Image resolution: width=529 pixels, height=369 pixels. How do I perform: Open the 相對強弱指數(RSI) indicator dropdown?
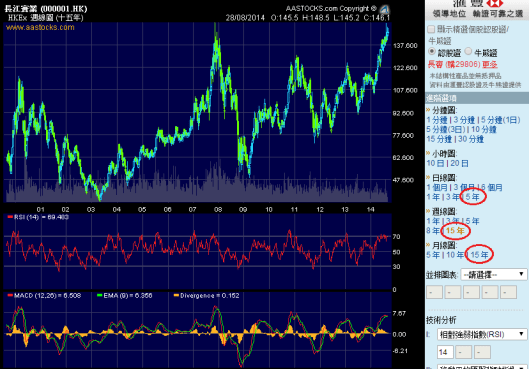point(482,334)
